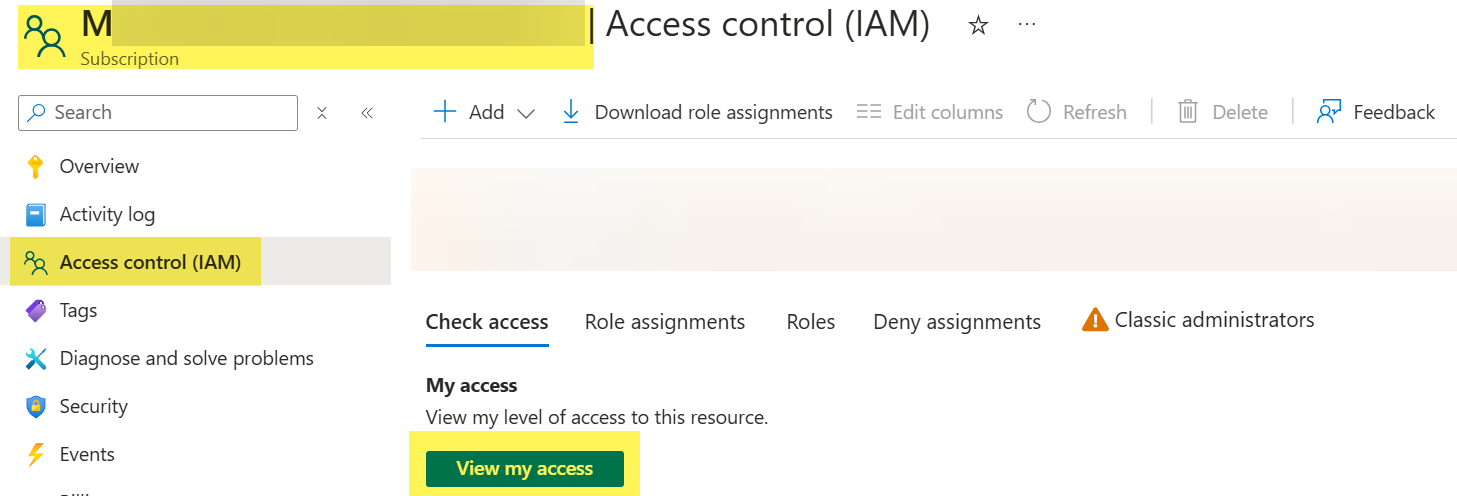The width and height of the screenshot is (1457, 496).
Task: Click the download arrow icon
Action: pos(571,112)
